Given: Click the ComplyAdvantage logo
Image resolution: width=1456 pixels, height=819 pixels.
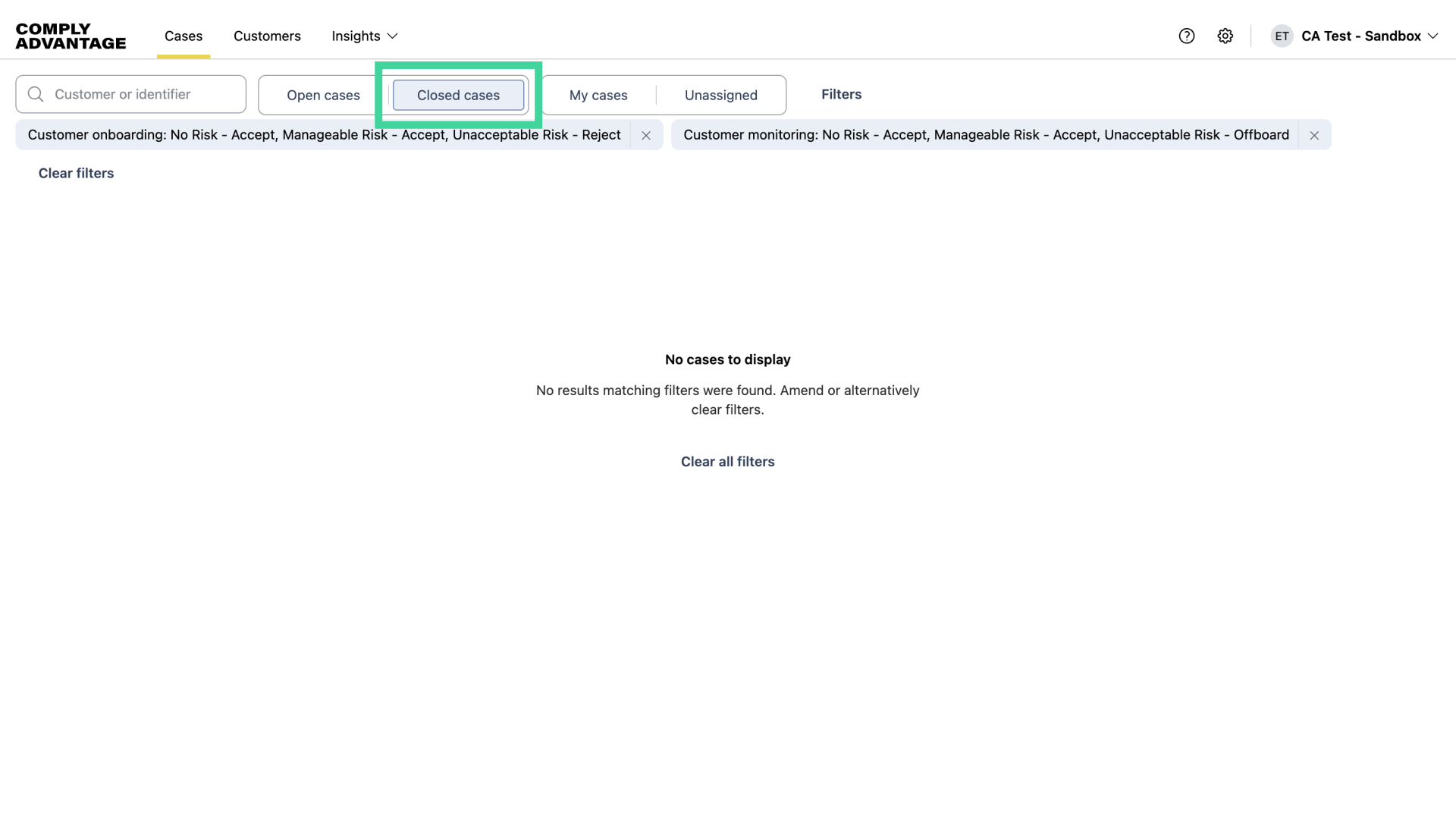Looking at the screenshot, I should tap(71, 36).
